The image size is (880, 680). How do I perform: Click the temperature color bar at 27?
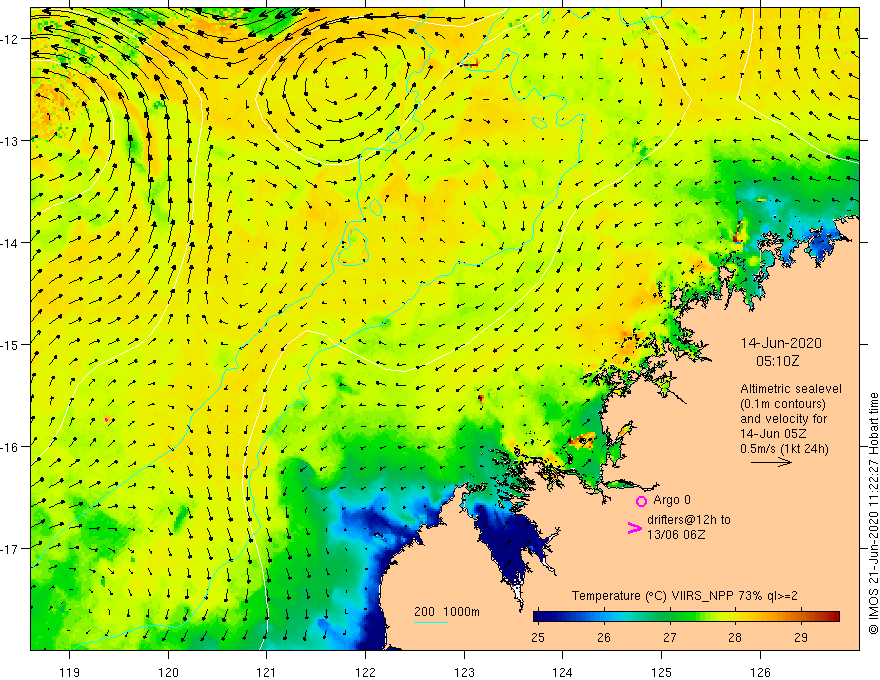click(670, 617)
